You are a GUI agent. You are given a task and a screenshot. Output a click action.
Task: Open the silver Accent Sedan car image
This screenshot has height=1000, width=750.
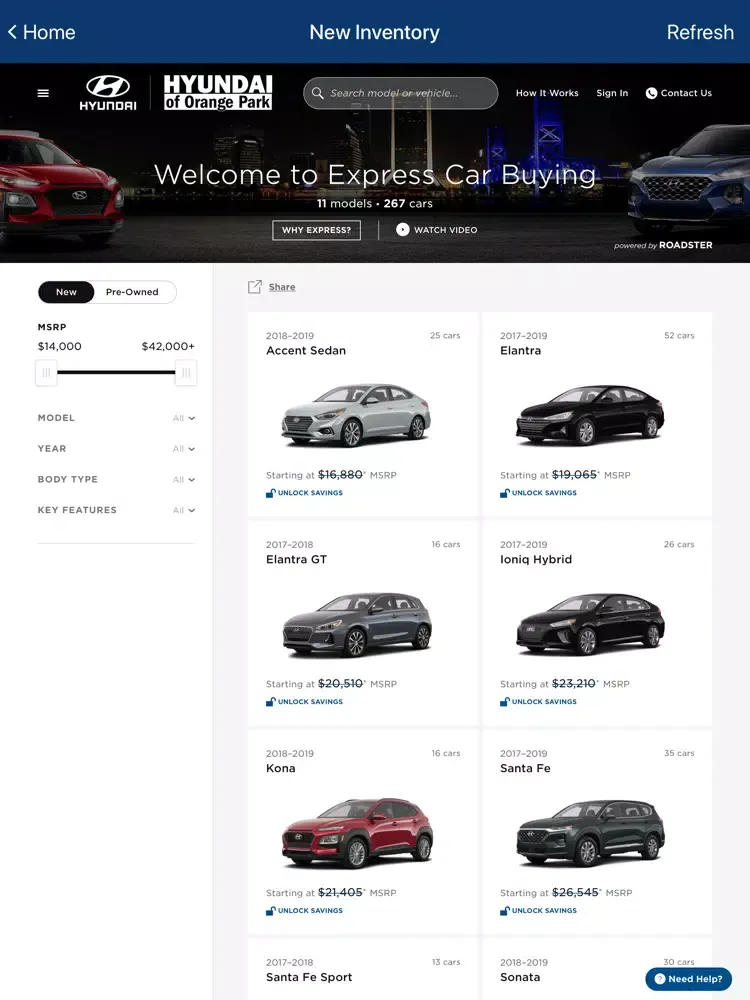click(x=357, y=415)
